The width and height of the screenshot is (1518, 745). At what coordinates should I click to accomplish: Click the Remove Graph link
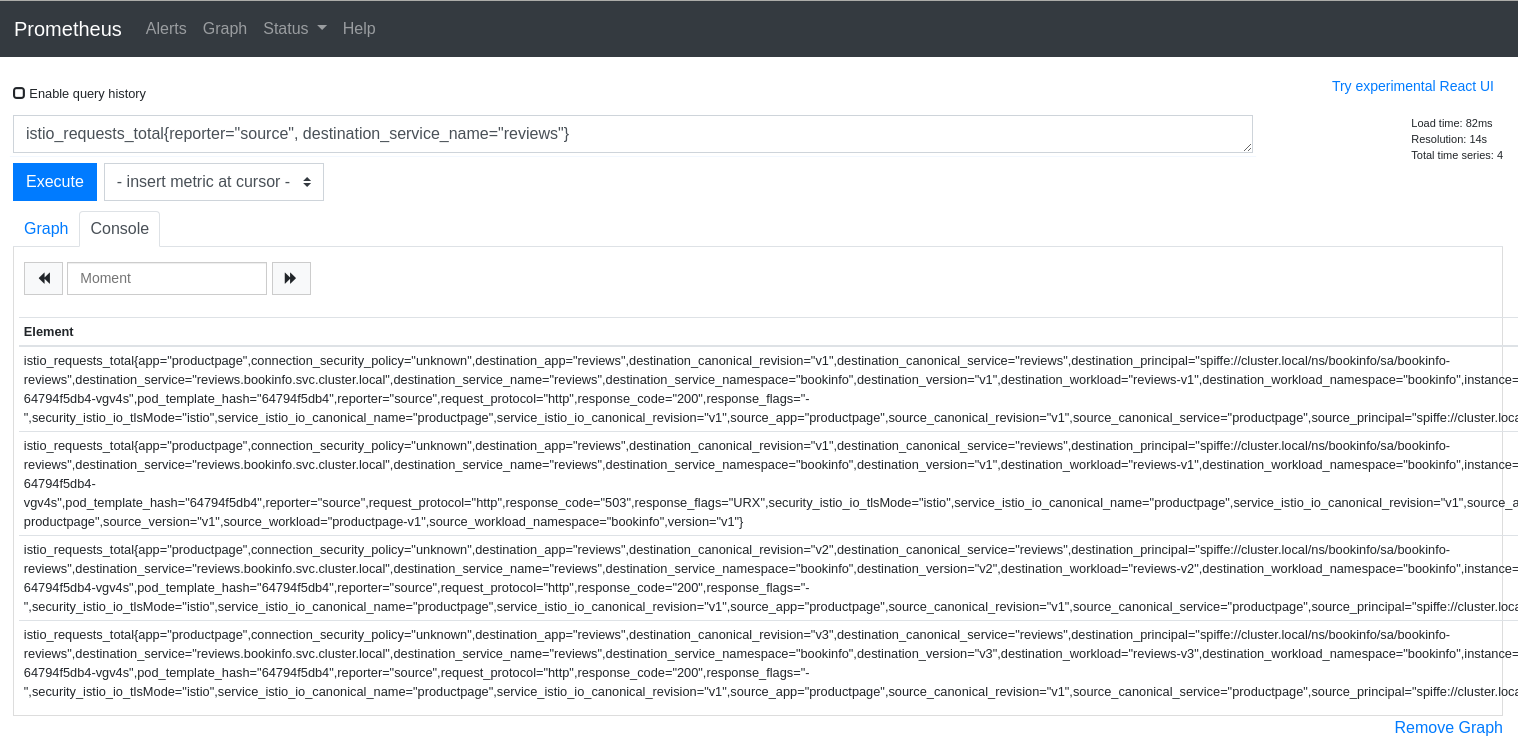(x=1448, y=727)
